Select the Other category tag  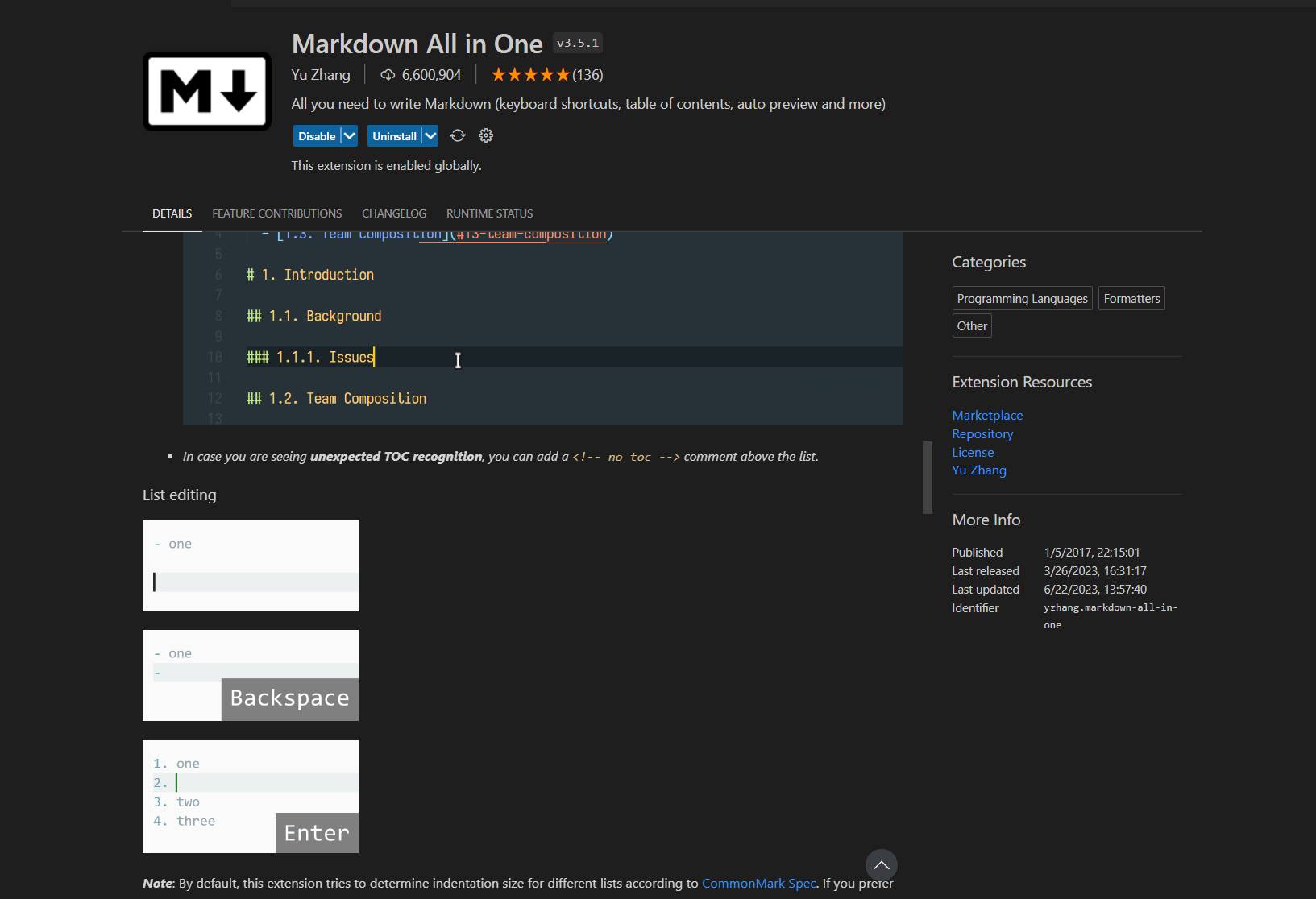(972, 326)
